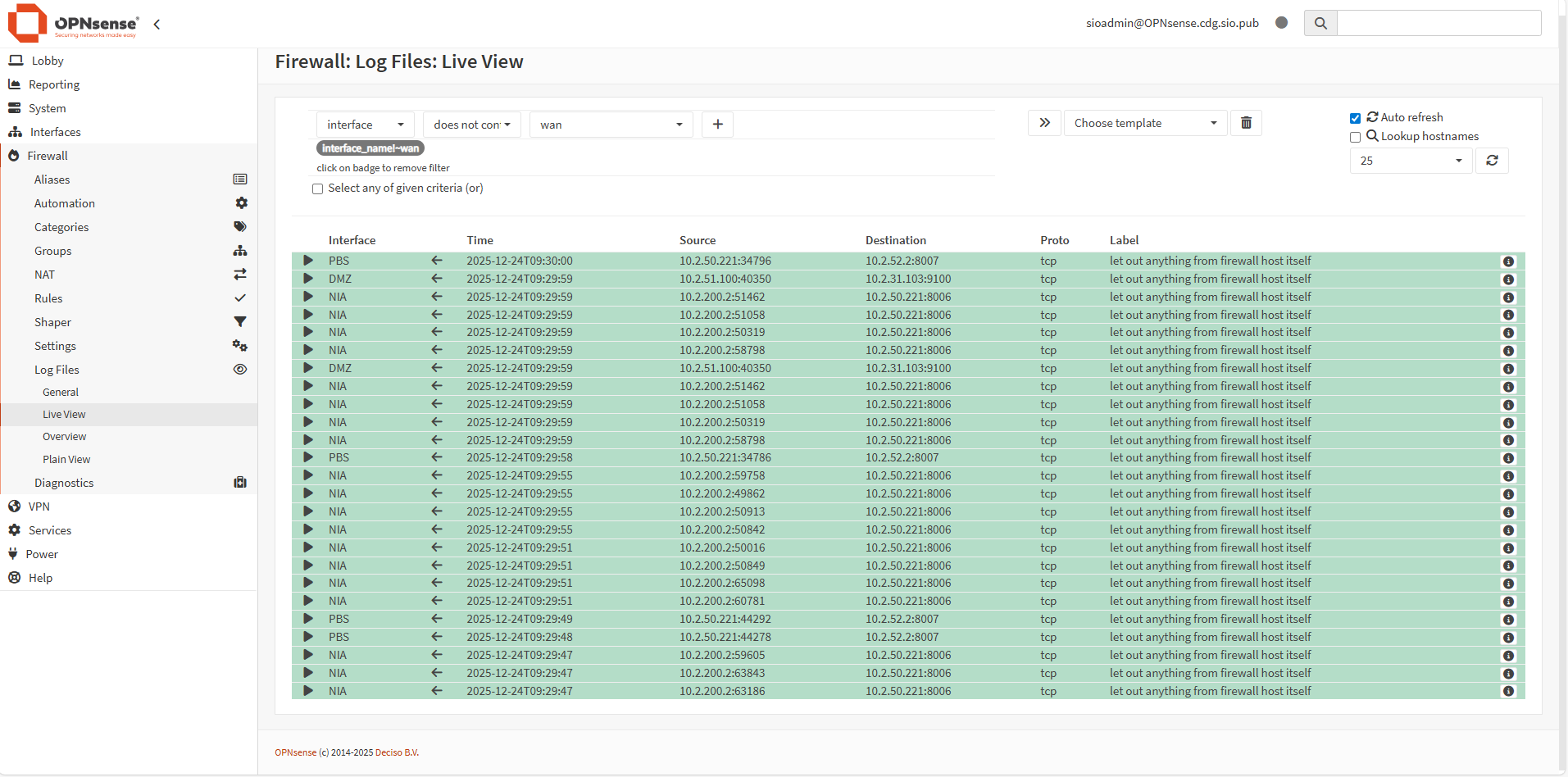Click the plus icon to add filter
The width and height of the screenshot is (1568, 777).
pos(717,125)
